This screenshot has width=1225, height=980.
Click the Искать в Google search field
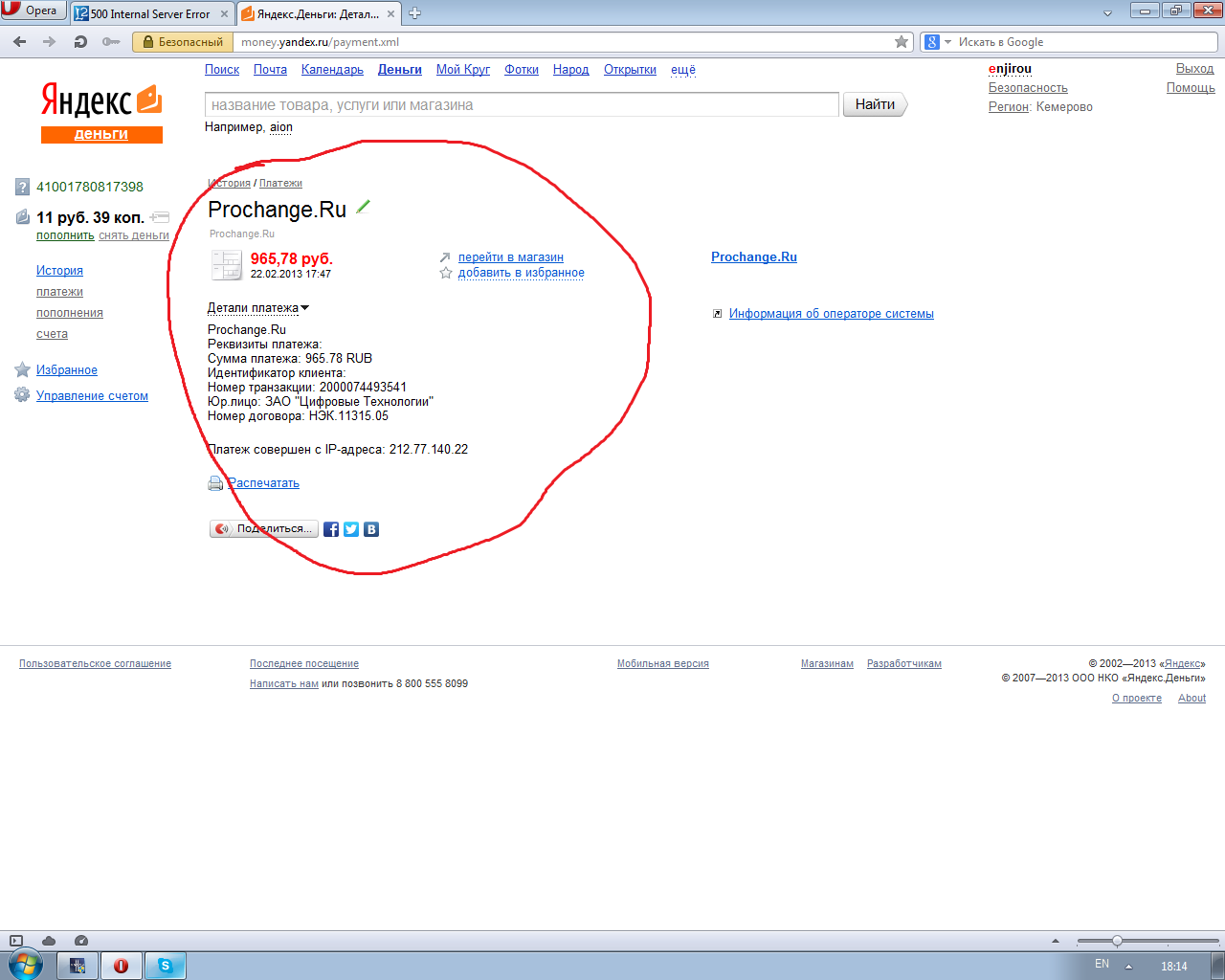pyautogui.click(x=1086, y=42)
